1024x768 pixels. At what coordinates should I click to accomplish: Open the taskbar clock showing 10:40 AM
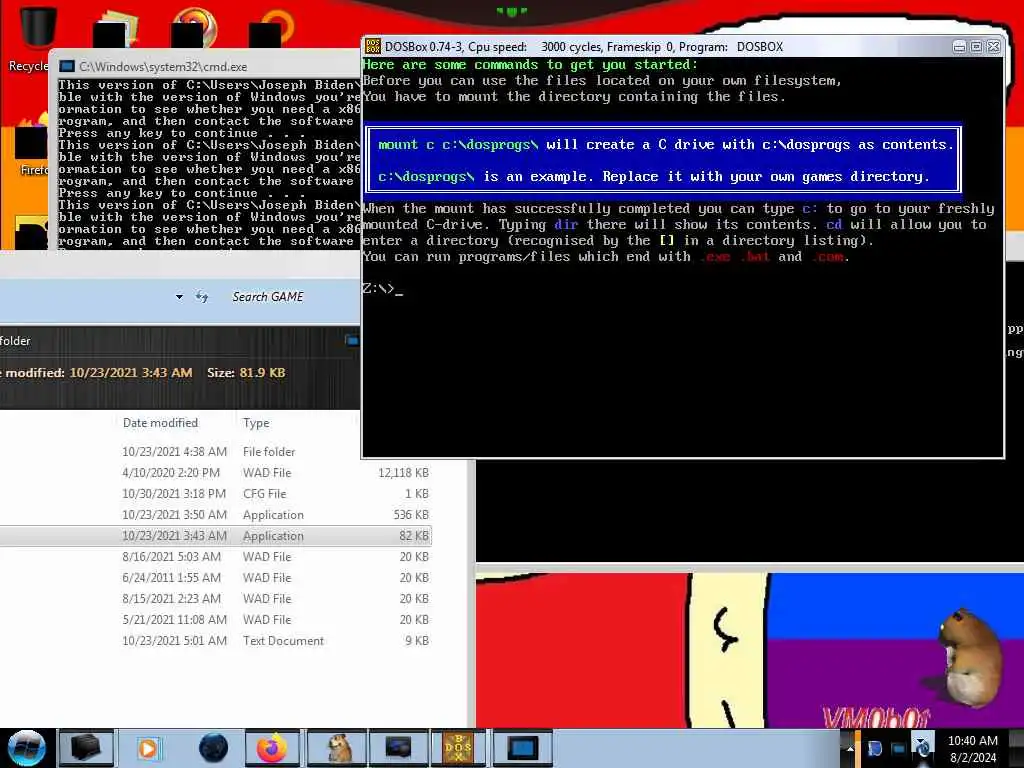(x=972, y=749)
